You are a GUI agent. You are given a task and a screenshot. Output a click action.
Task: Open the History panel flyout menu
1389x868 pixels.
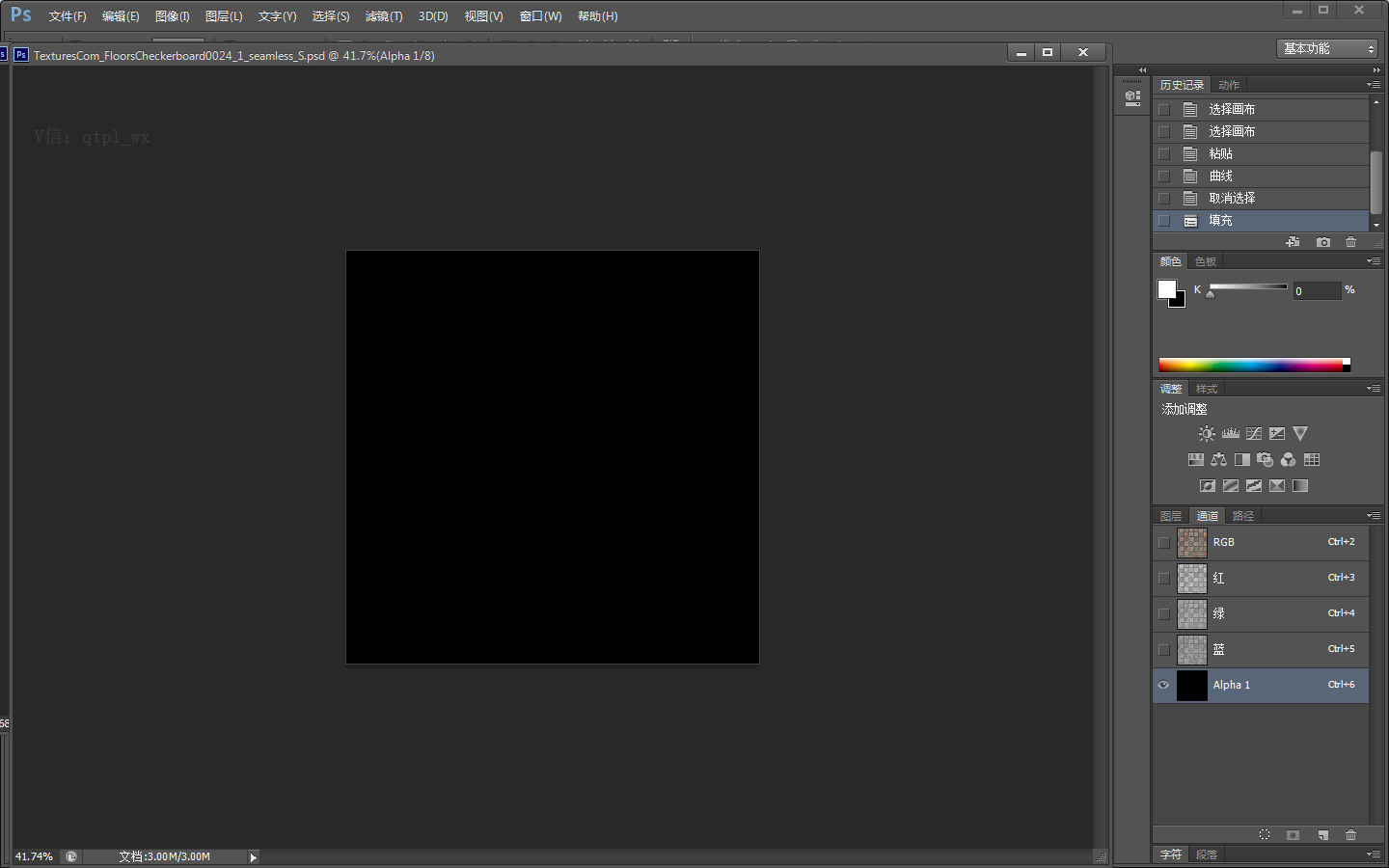tap(1374, 85)
